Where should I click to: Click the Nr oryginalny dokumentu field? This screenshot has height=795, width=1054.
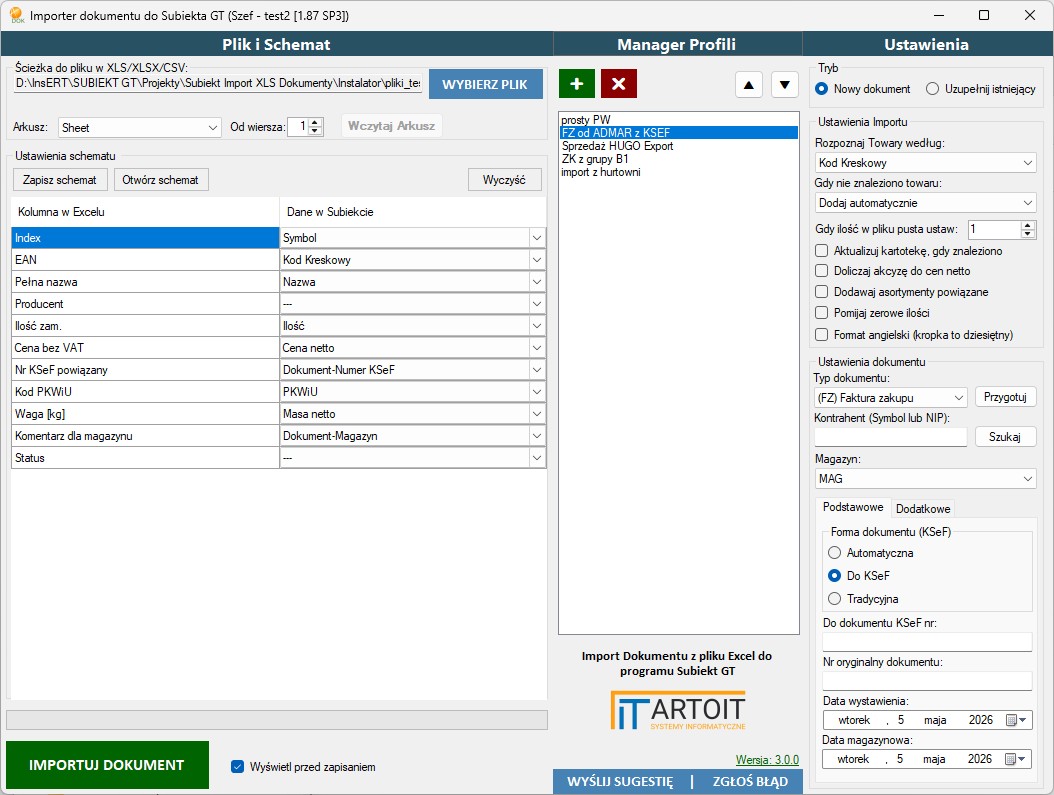point(927,681)
